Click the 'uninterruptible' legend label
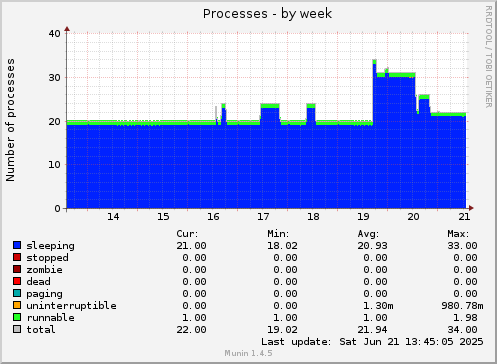The width and height of the screenshot is (497, 364). tap(71, 306)
